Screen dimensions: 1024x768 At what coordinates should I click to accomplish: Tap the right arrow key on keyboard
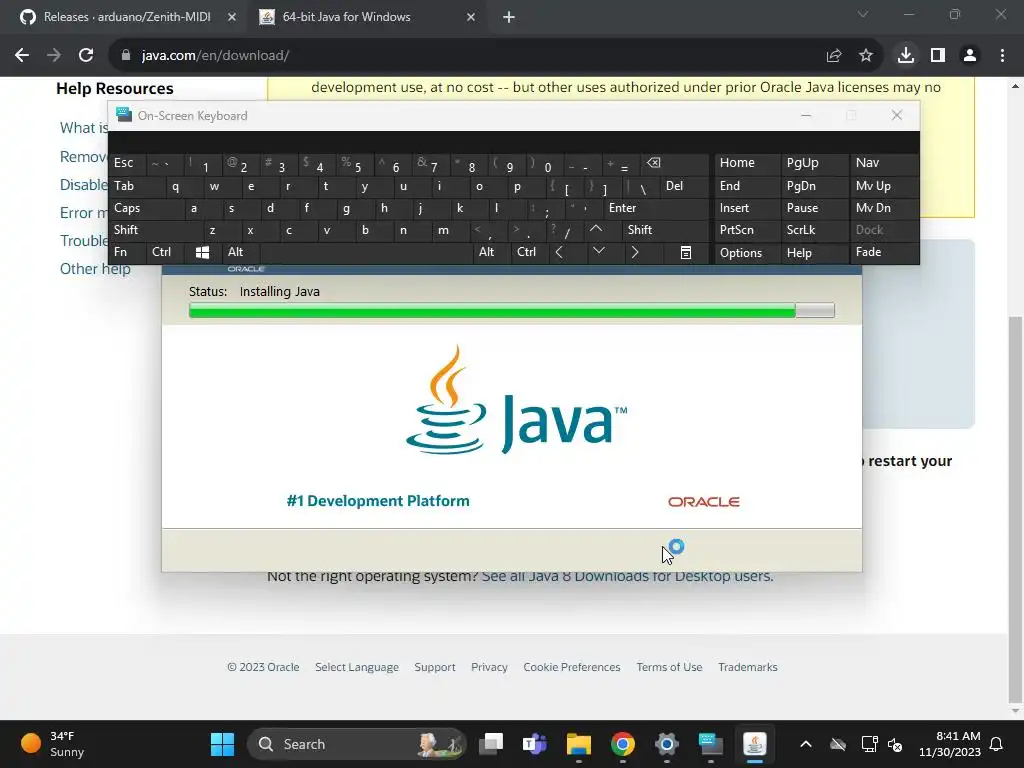coord(635,252)
